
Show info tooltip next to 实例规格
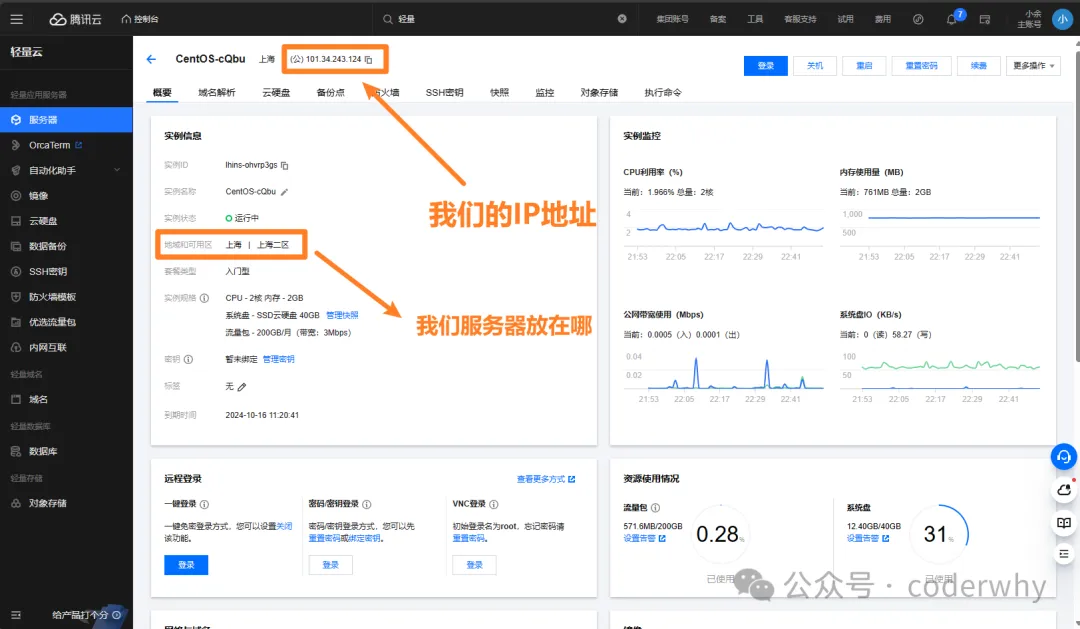tap(205, 298)
